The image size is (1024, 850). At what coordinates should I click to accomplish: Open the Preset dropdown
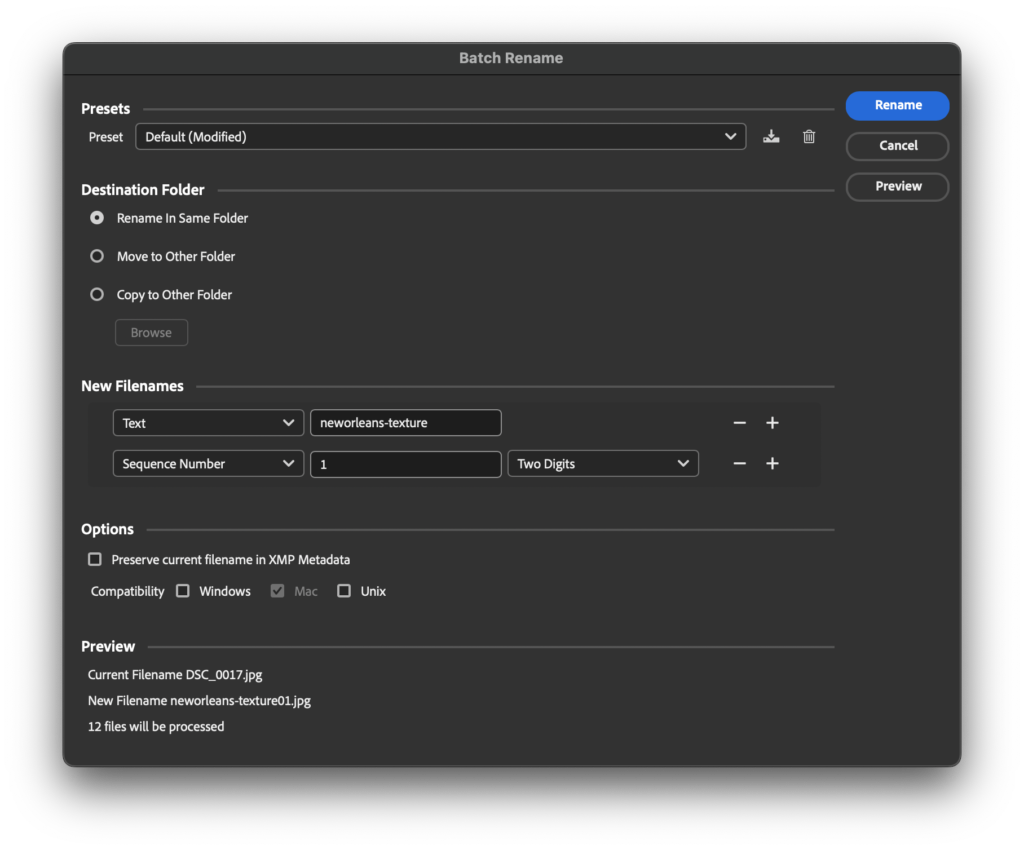point(440,137)
